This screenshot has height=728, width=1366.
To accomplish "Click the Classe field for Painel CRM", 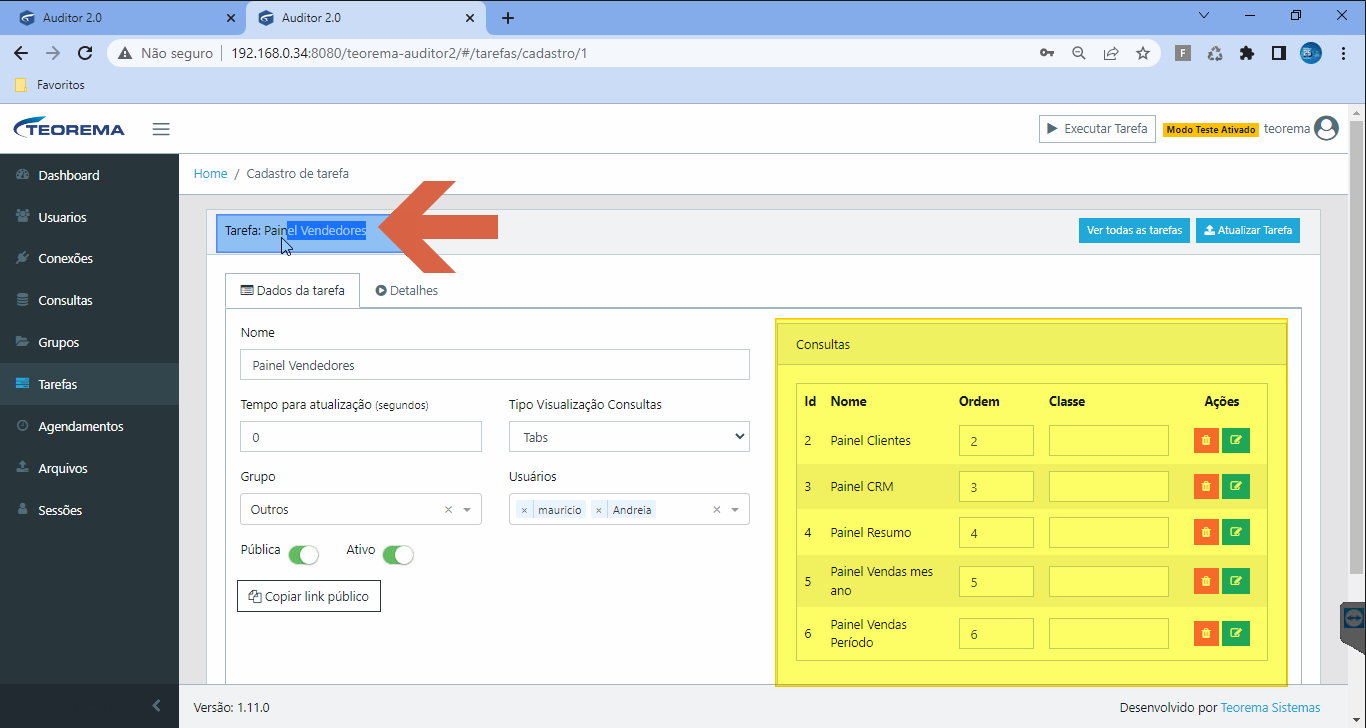I will (1109, 487).
